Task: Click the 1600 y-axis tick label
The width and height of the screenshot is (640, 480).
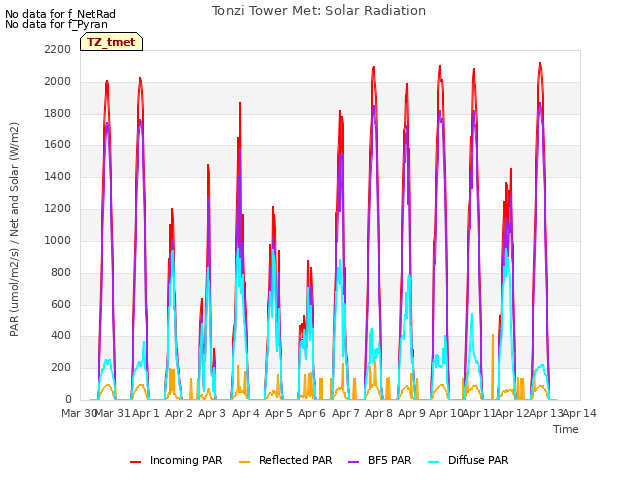Action: click(58, 144)
